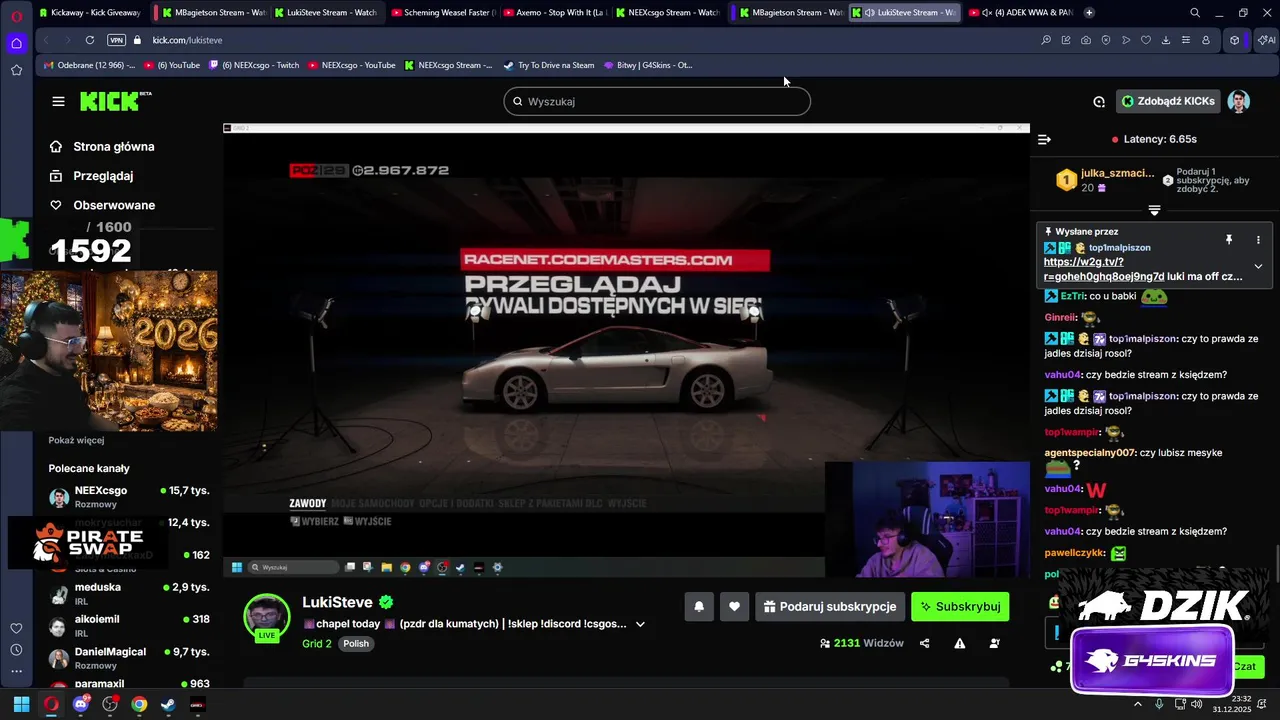Reload the page
This screenshot has width=1280, height=720.
(90, 40)
